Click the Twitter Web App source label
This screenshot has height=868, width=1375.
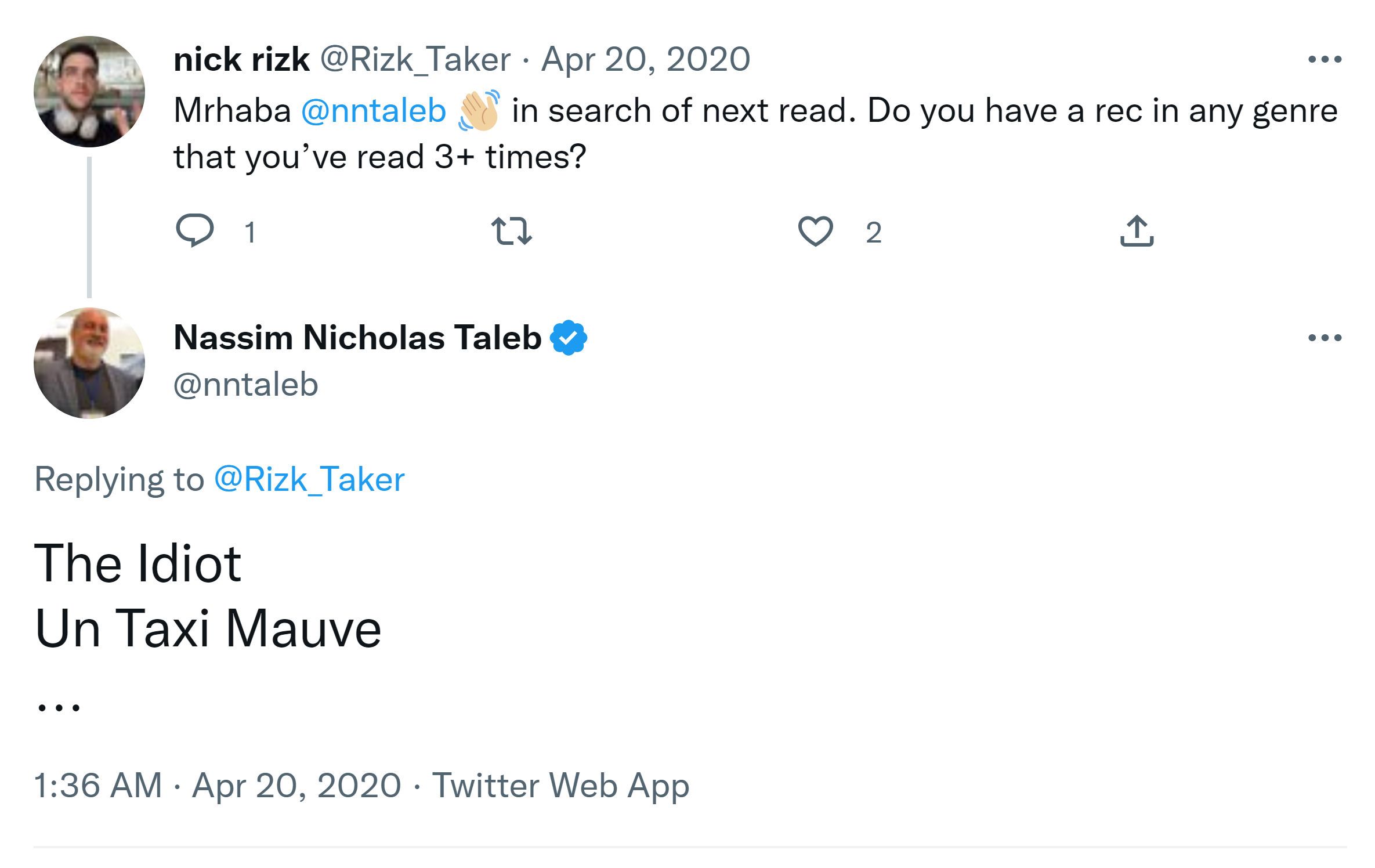coord(560,785)
